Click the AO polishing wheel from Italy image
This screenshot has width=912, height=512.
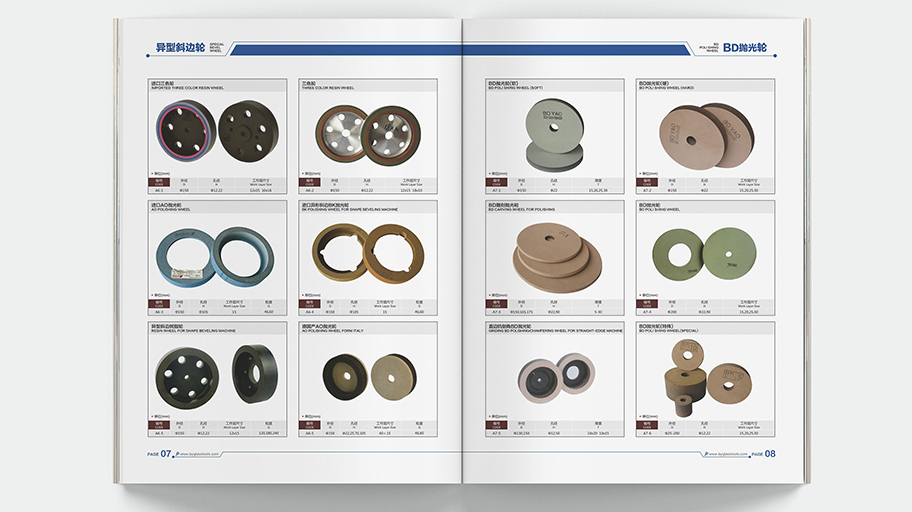[x=369, y=376]
